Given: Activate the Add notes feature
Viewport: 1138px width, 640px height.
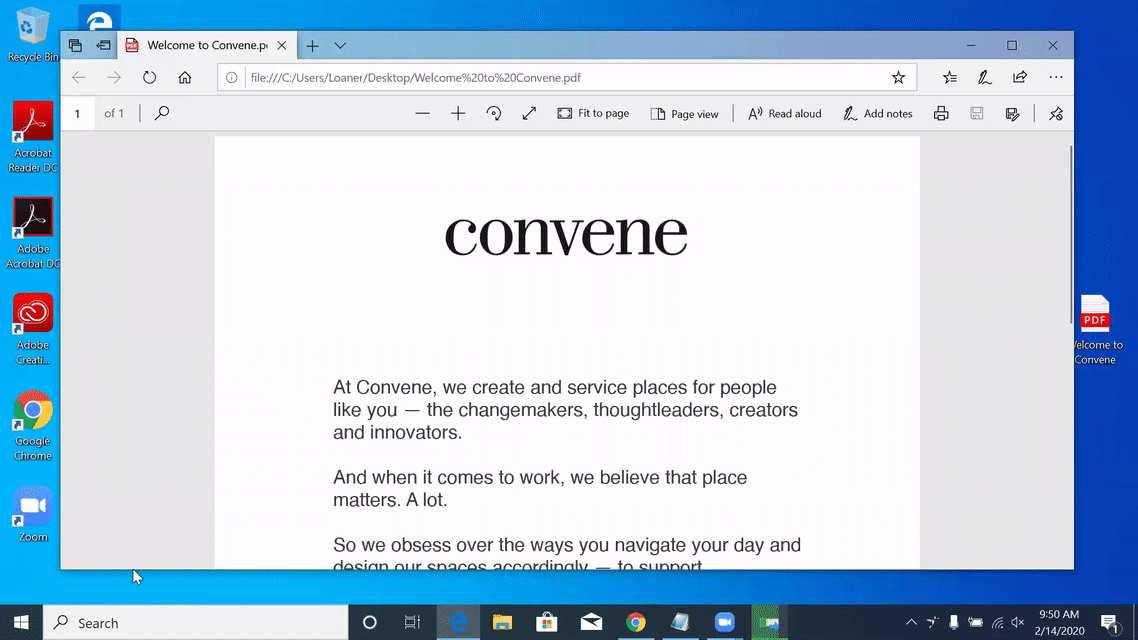Looking at the screenshot, I should [877, 113].
